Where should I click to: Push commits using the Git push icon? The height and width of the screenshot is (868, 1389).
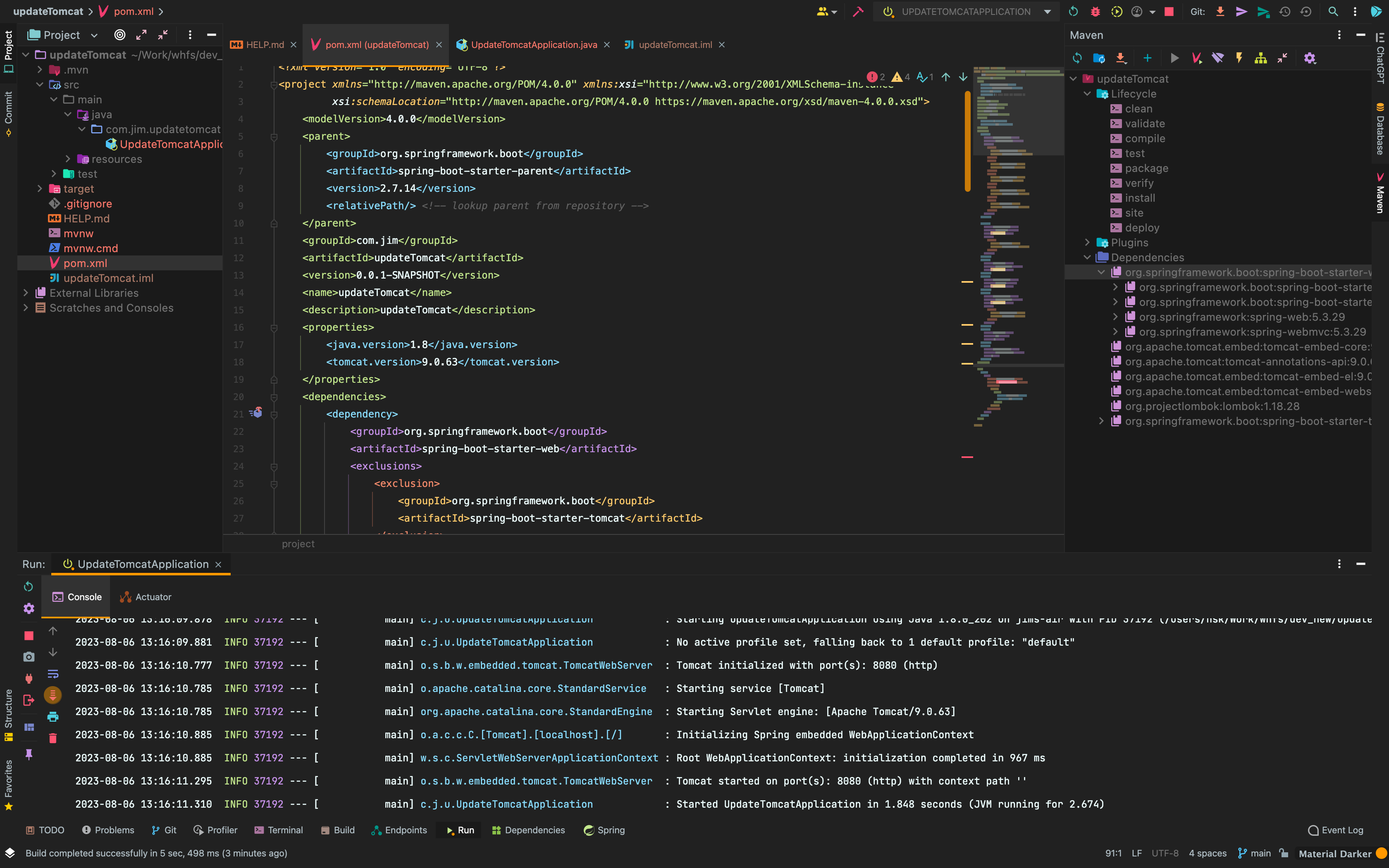click(x=1241, y=12)
